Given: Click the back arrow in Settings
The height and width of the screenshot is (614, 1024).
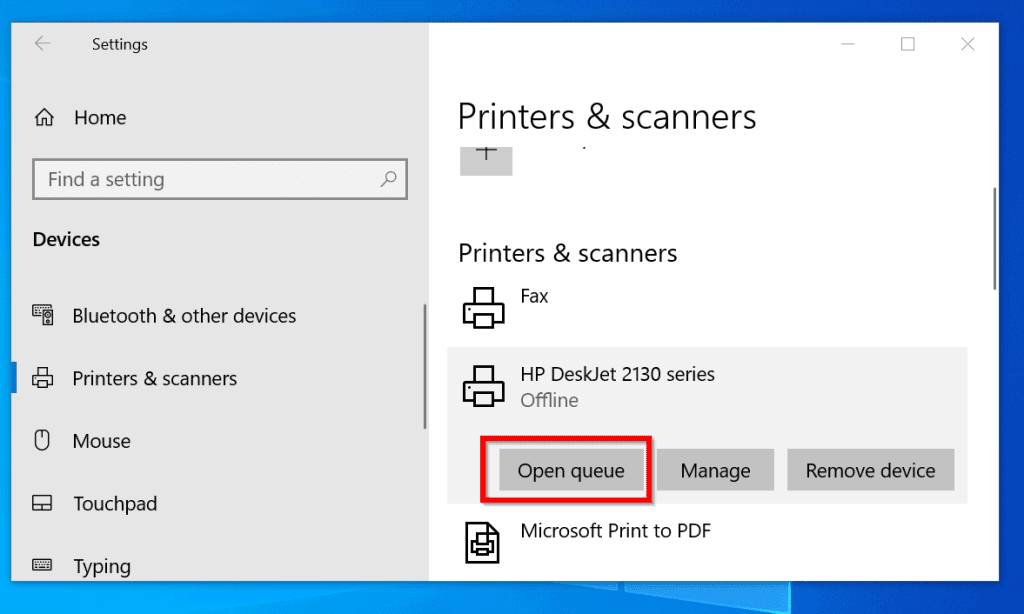Looking at the screenshot, I should click(42, 44).
